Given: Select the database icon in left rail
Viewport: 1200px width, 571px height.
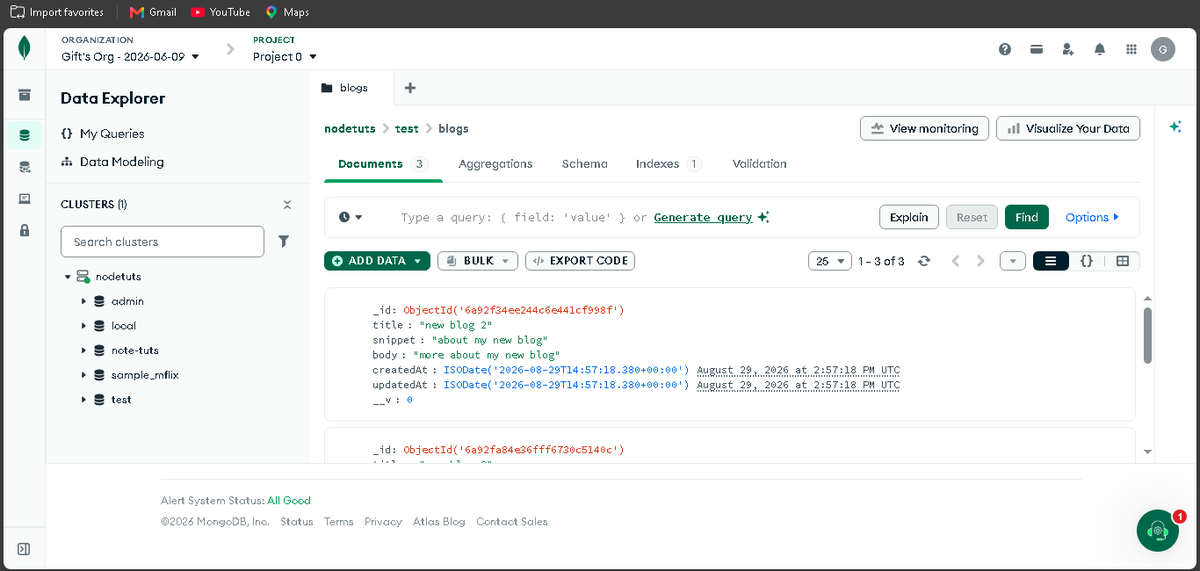Looking at the screenshot, I should point(24,134).
